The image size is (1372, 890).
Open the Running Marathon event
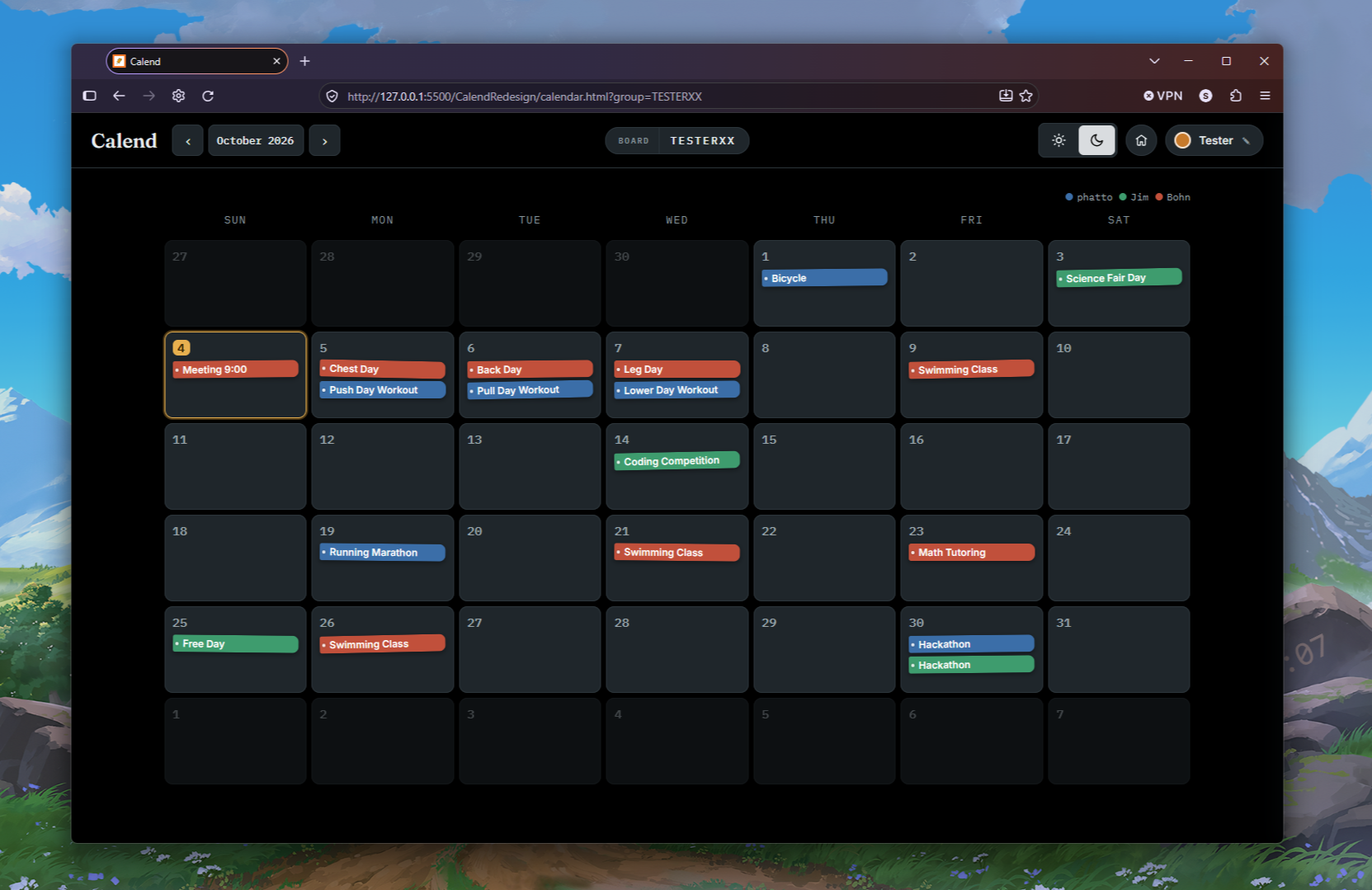pyautogui.click(x=382, y=553)
